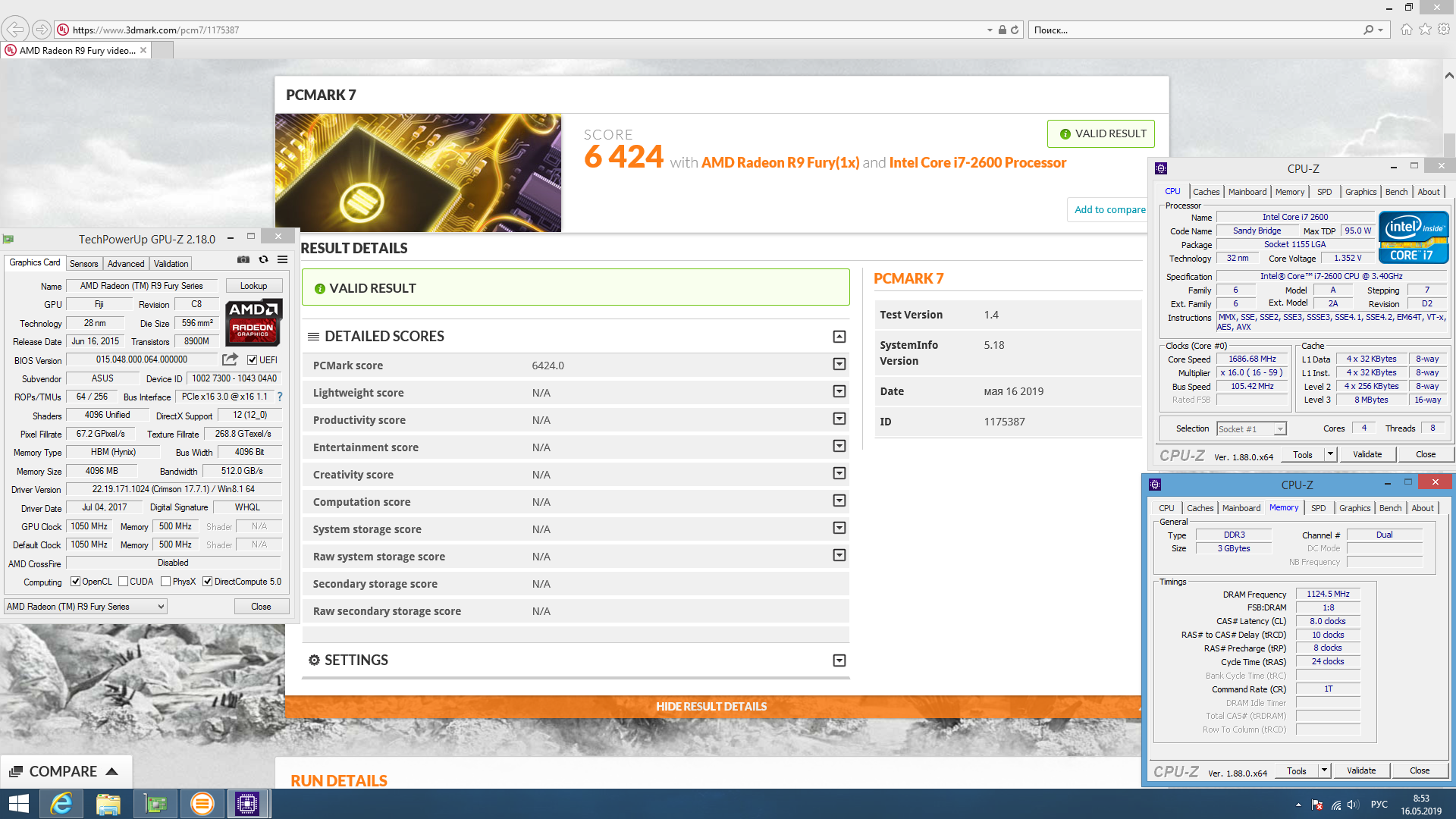The height and width of the screenshot is (819, 1456).
Task: Open Tools dropdown arrow in upper CPU-Z
Action: (1329, 454)
